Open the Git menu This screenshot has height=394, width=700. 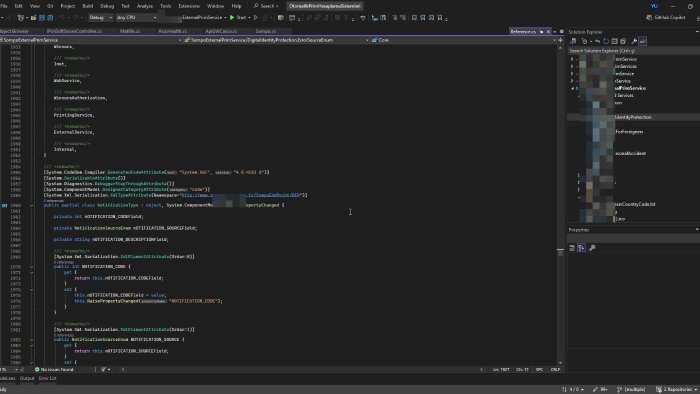50,6
